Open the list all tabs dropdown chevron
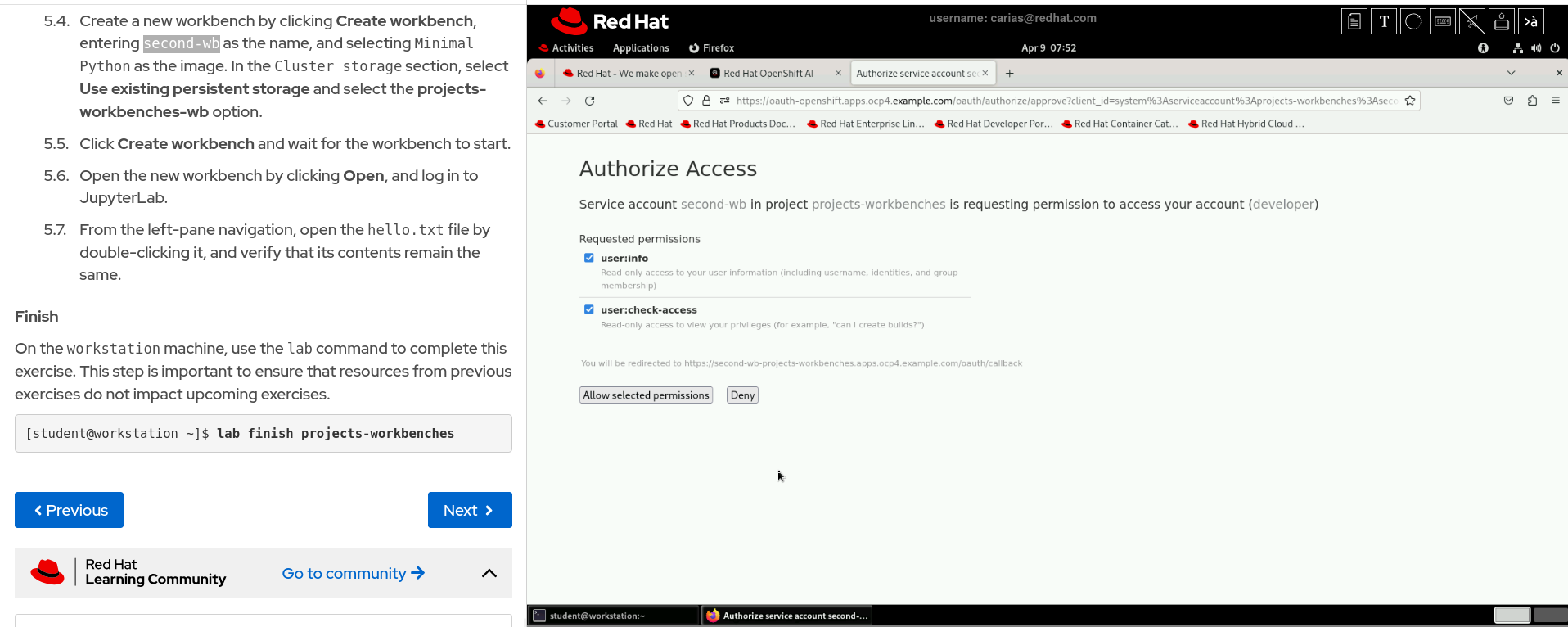Viewport: 1568px width, 627px height. coord(1512,73)
